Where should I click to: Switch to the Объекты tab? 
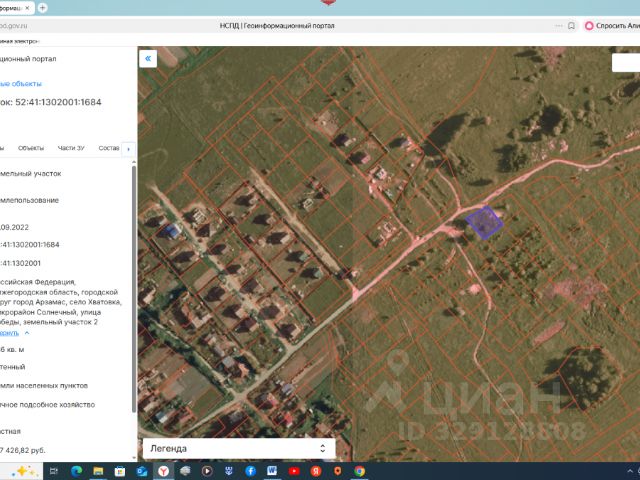[x=31, y=148]
